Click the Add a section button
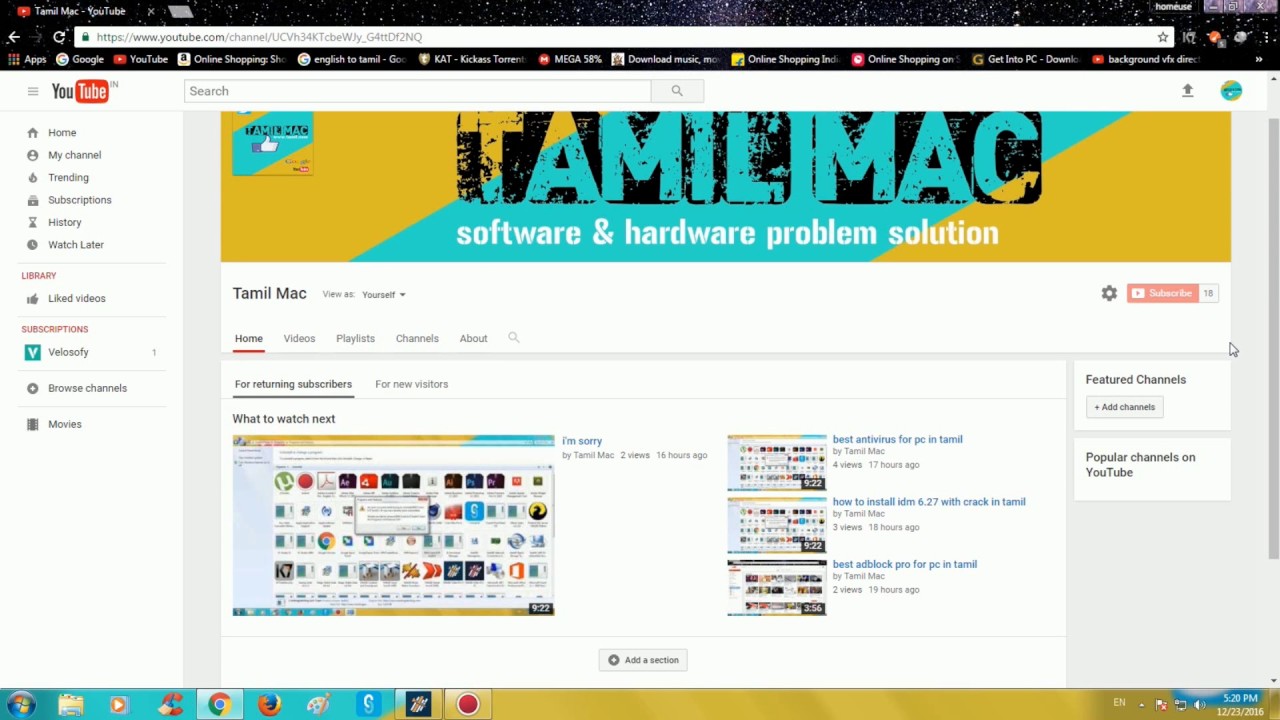1280x720 pixels. (x=643, y=660)
